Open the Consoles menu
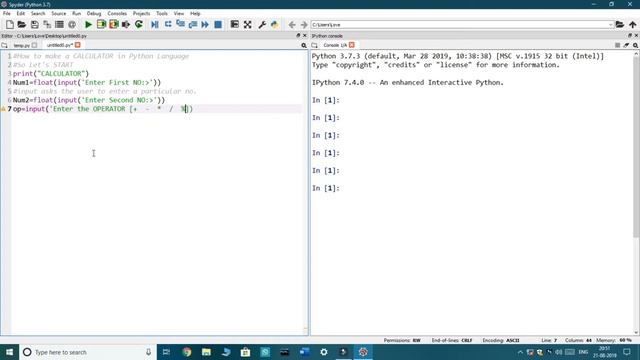The image size is (640, 360). pos(117,13)
